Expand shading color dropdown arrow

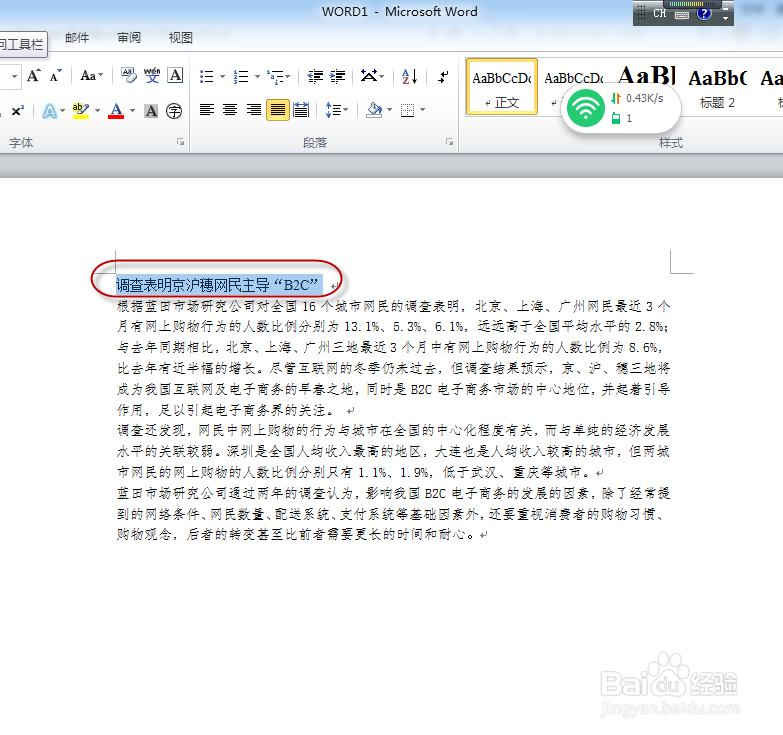tap(390, 109)
